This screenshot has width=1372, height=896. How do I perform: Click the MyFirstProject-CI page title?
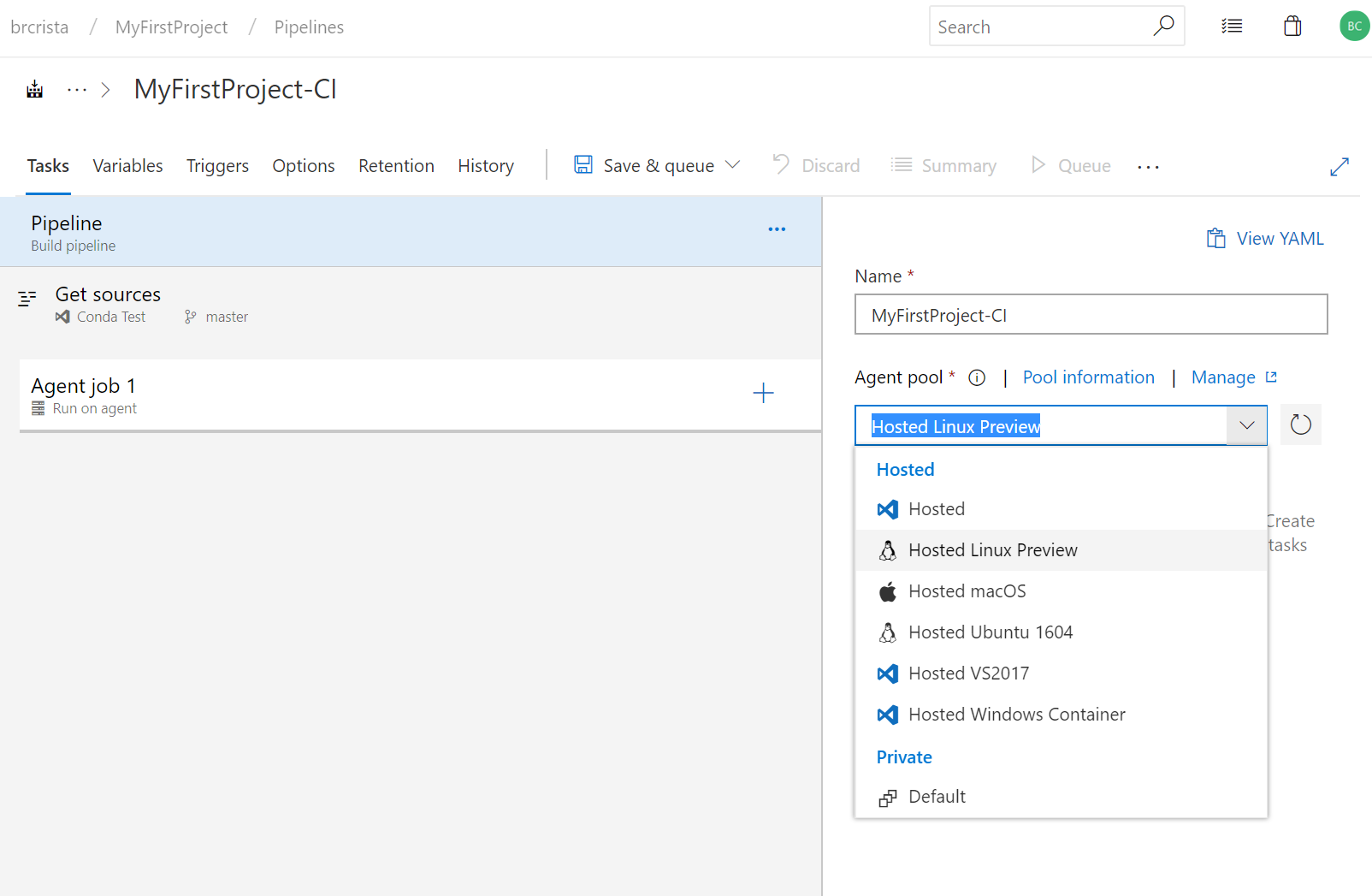tap(235, 89)
